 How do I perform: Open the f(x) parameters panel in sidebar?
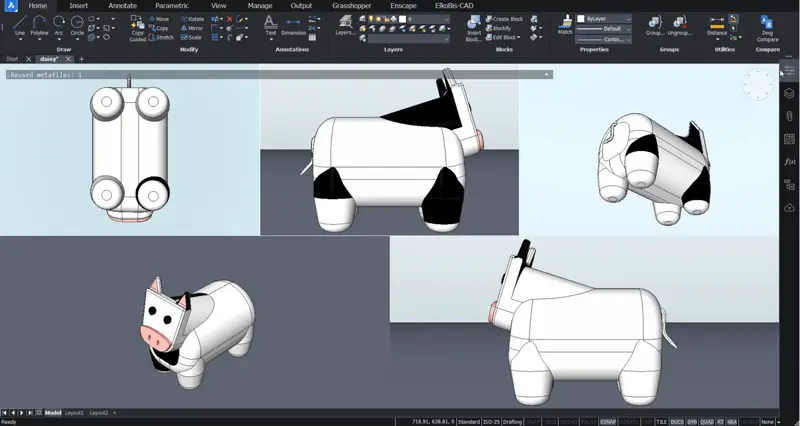tap(789, 161)
